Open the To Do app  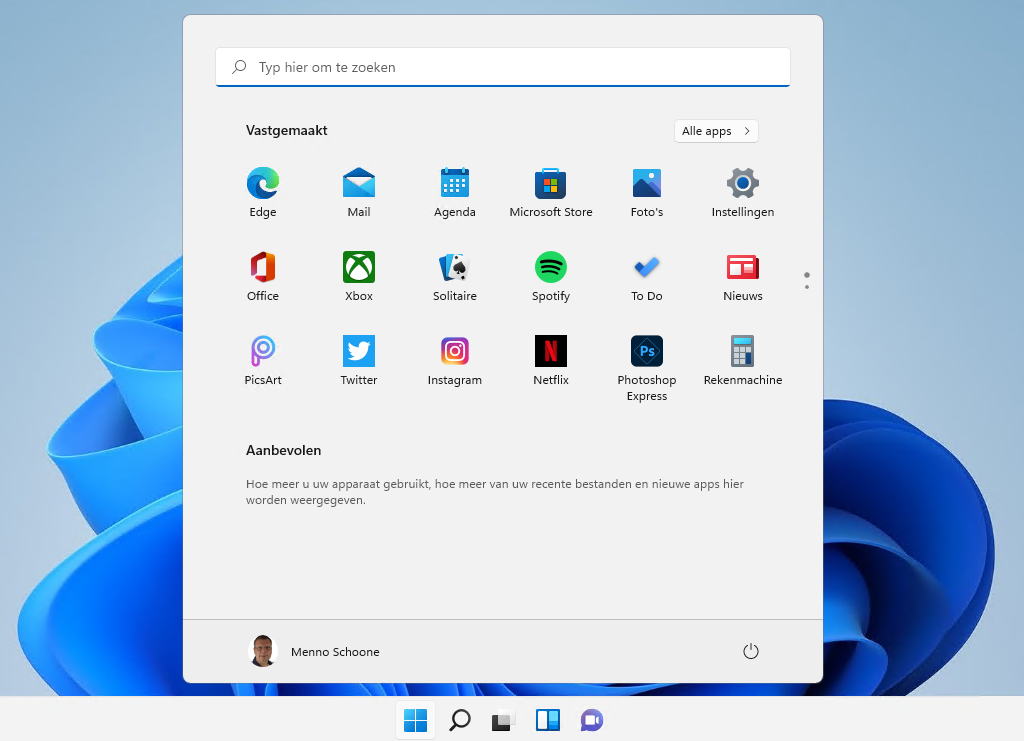(647, 277)
